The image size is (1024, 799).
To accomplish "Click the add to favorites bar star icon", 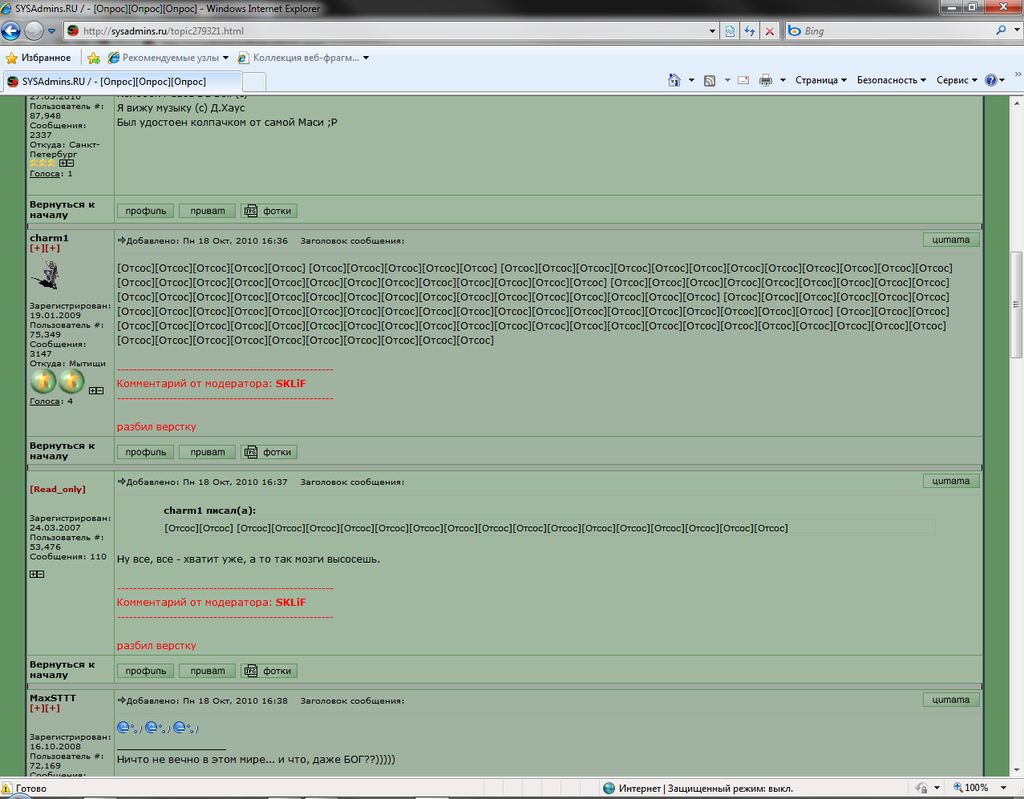I will [93, 58].
